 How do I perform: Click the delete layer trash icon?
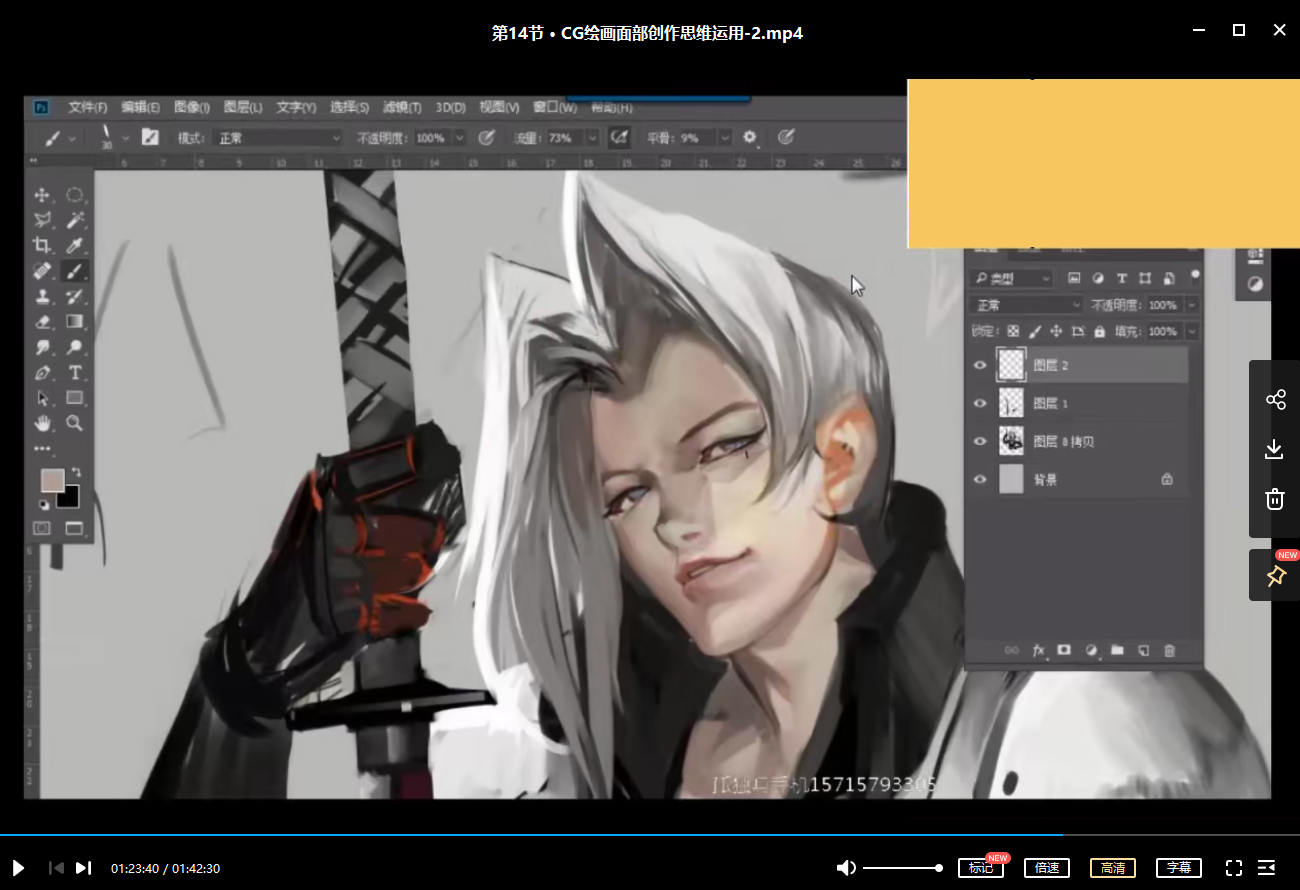[1170, 650]
